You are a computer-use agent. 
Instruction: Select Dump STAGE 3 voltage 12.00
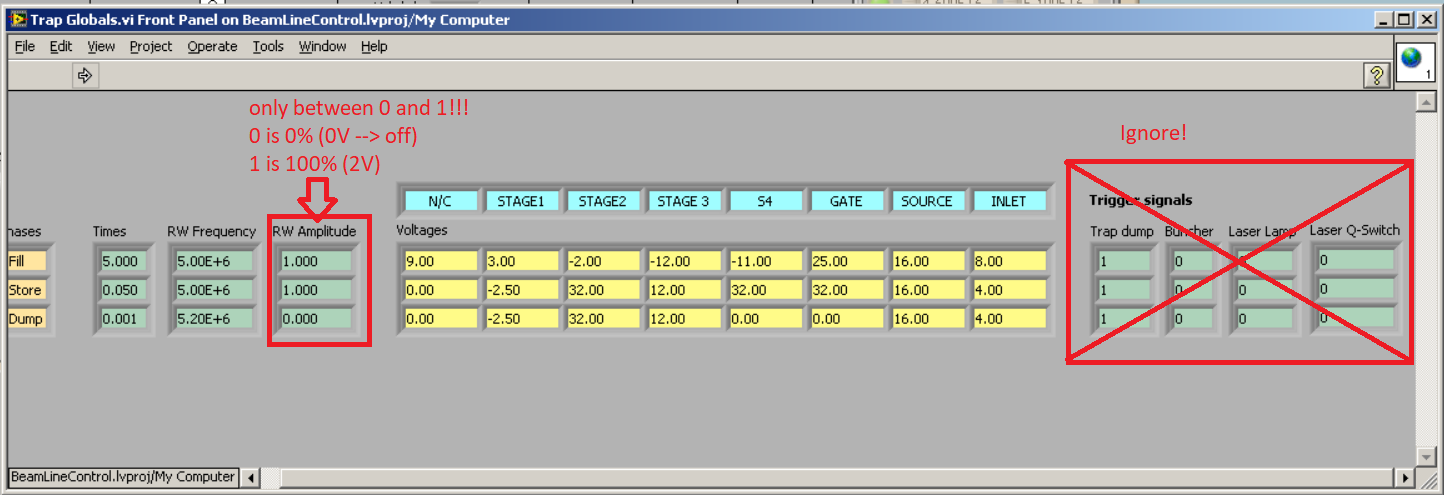click(683, 319)
